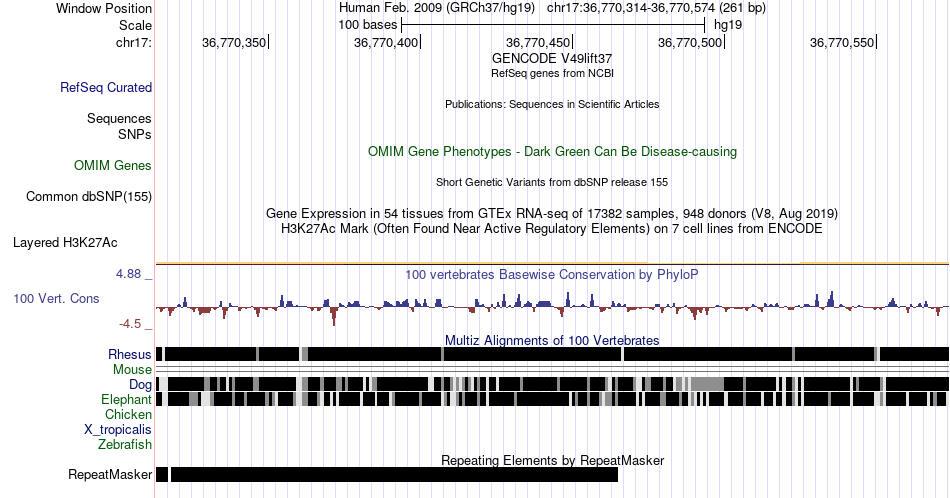Click Repeating Elements by RepeatMasker title

(552, 460)
